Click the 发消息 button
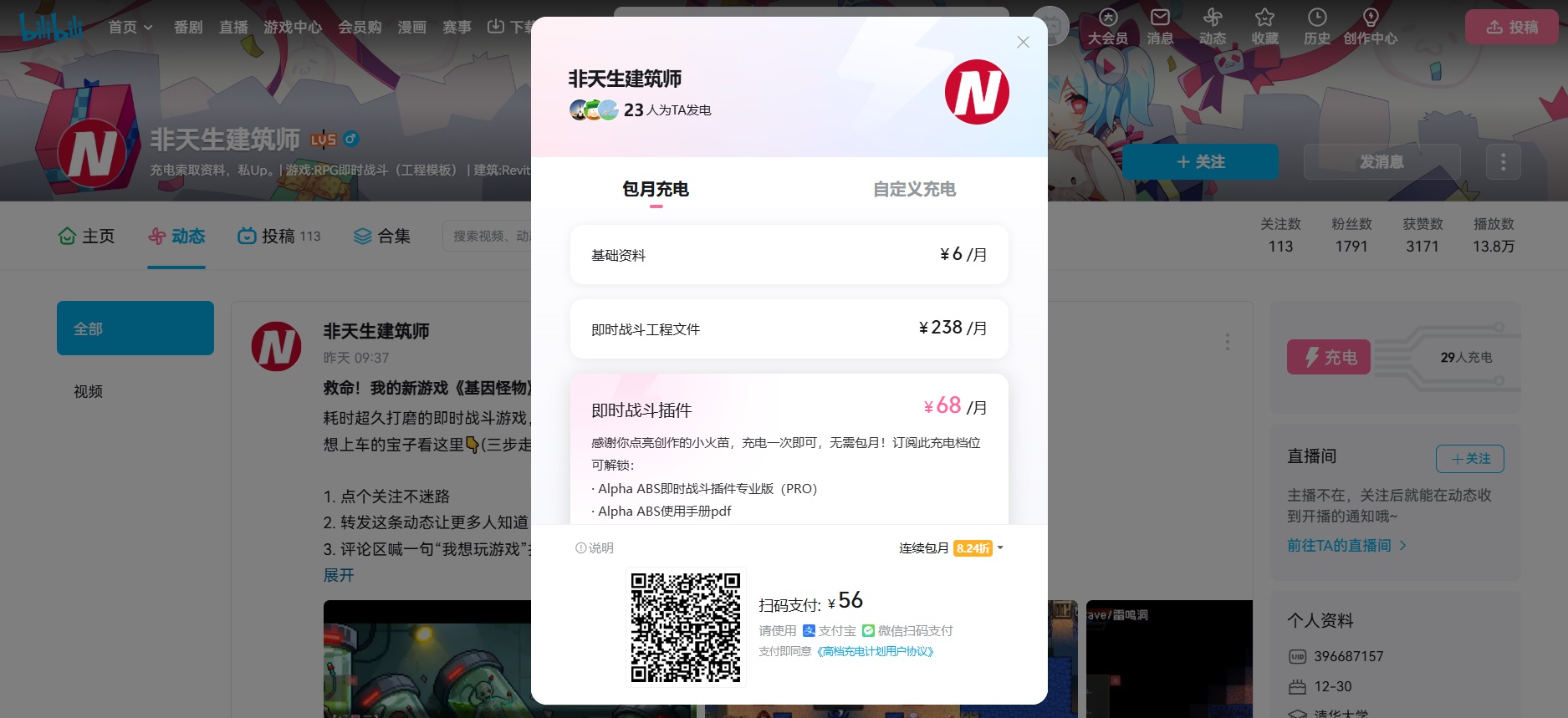This screenshot has height=718, width=1568. tap(1382, 161)
